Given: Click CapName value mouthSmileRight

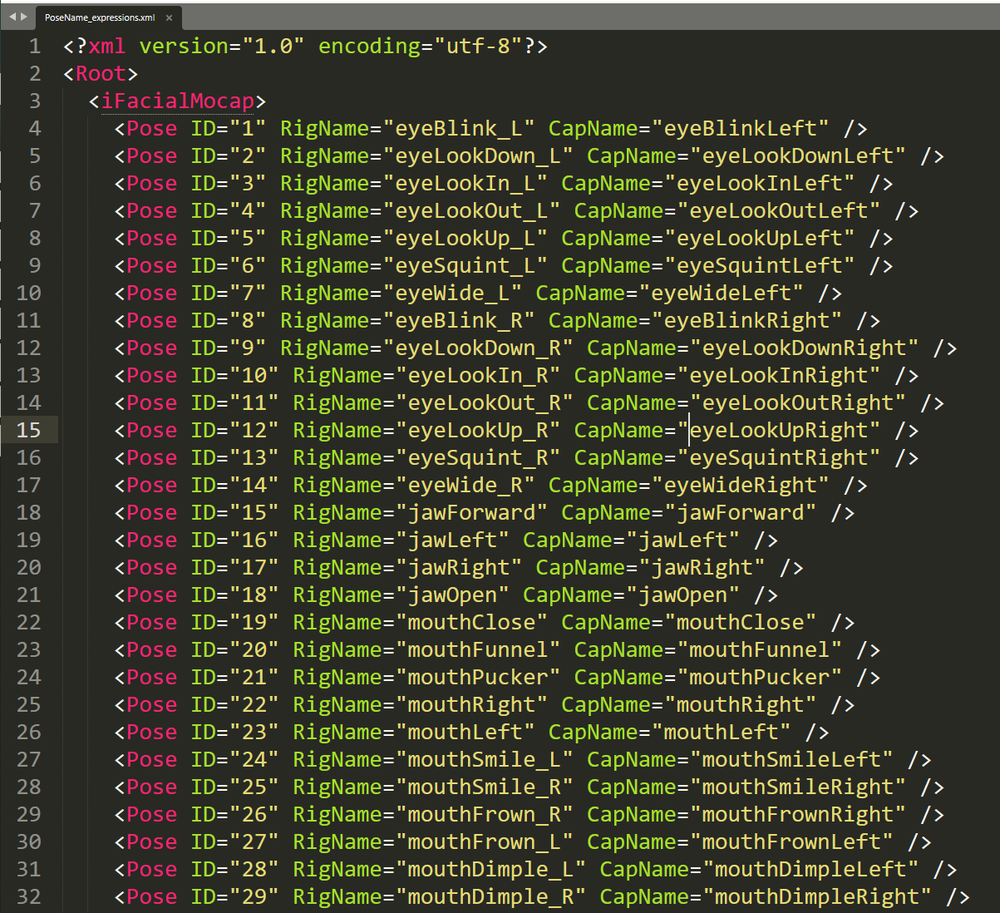Looking at the screenshot, I should pyautogui.click(x=797, y=787).
